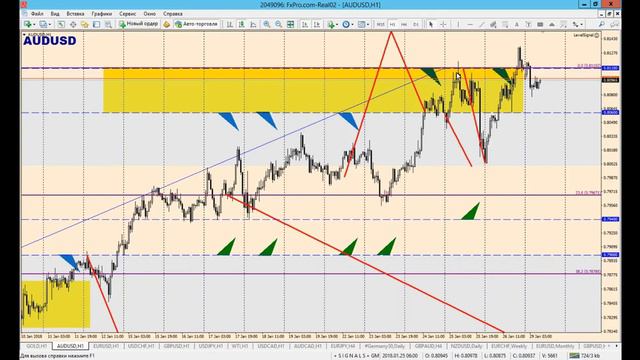
Task: Open the Вид menu
Action: (55, 13)
